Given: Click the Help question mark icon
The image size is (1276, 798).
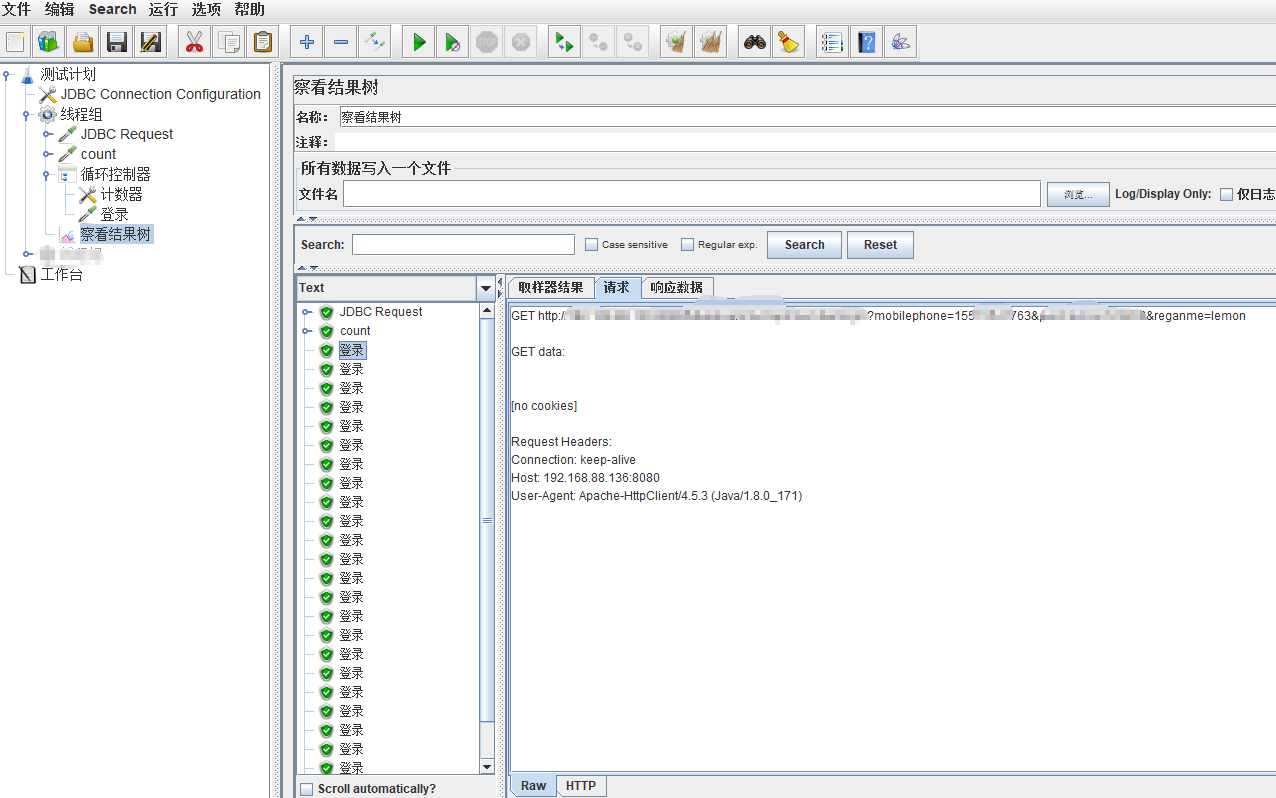Looking at the screenshot, I should [x=866, y=42].
